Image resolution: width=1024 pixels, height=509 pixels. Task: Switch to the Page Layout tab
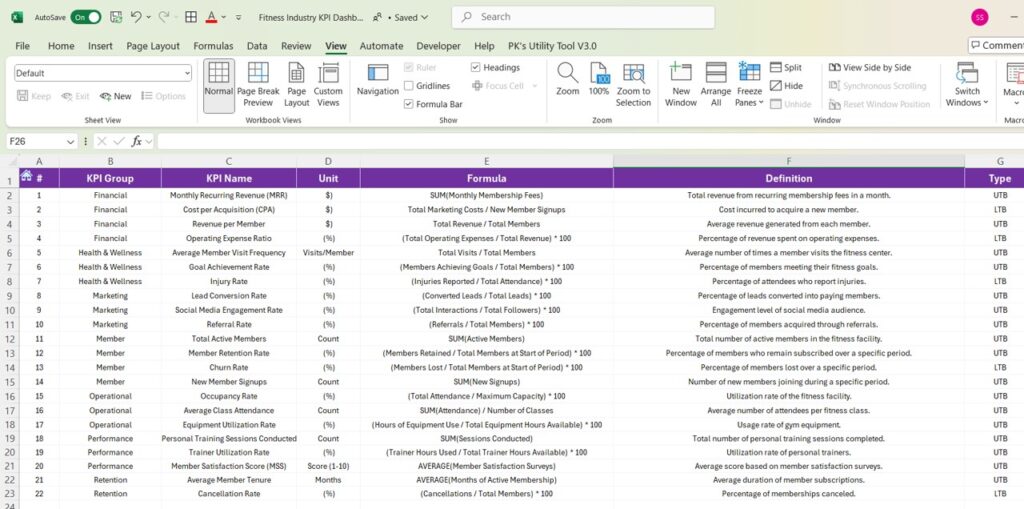(153, 46)
